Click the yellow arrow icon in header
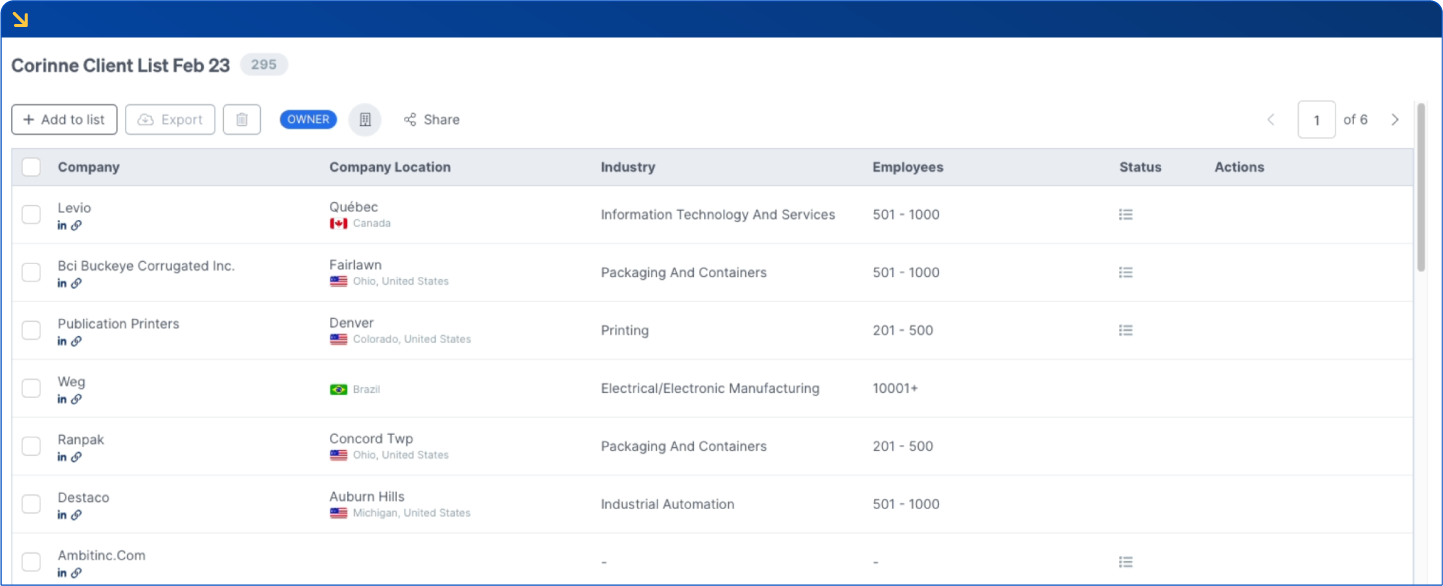The width and height of the screenshot is (1443, 586). click(x=20, y=19)
